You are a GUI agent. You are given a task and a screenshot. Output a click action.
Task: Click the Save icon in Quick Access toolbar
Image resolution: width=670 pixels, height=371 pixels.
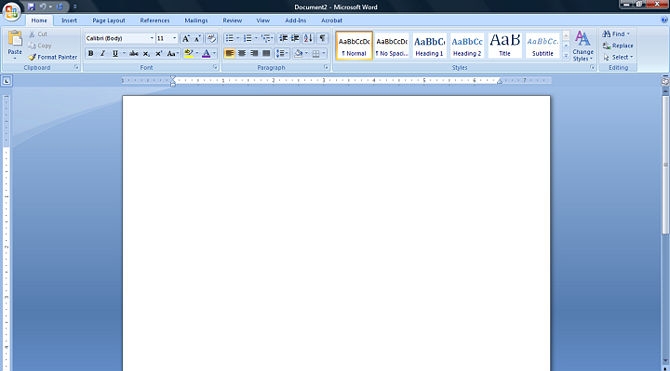(31, 7)
